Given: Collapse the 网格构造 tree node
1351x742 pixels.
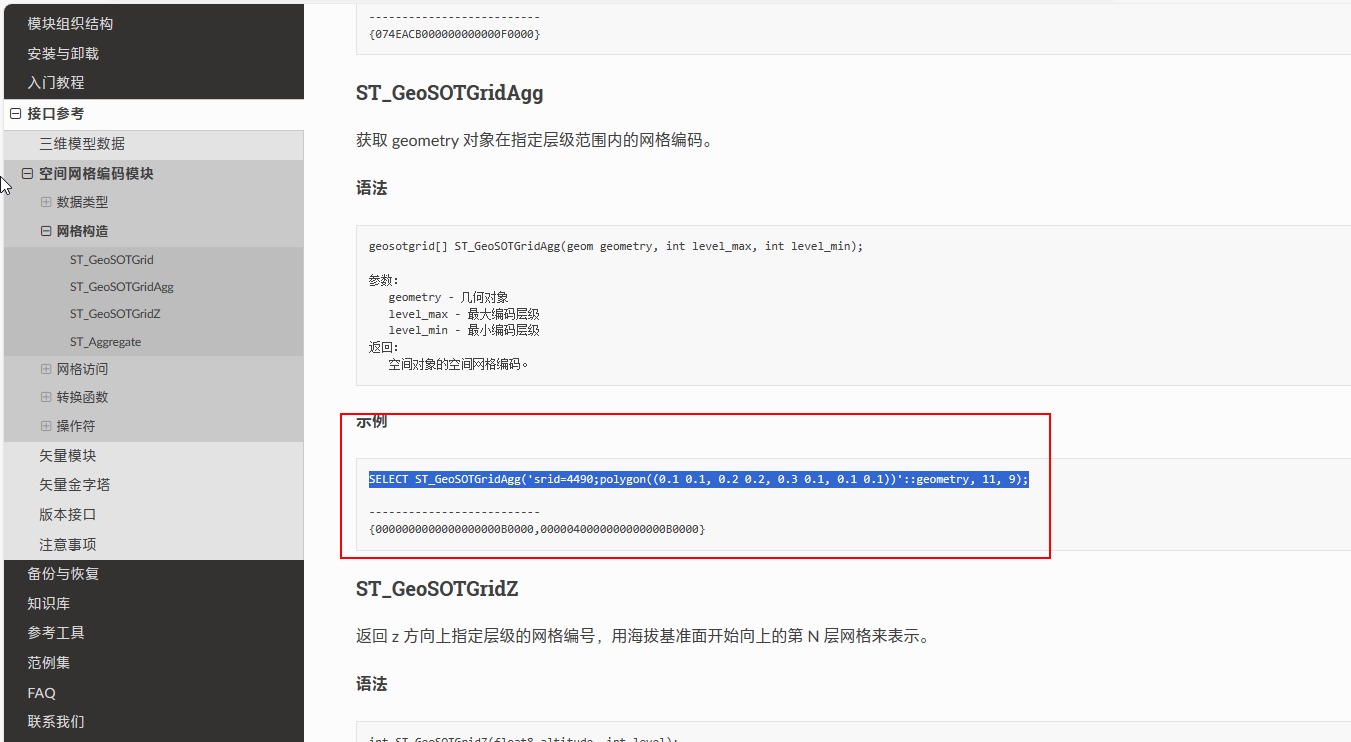Looking at the screenshot, I should pos(46,231).
